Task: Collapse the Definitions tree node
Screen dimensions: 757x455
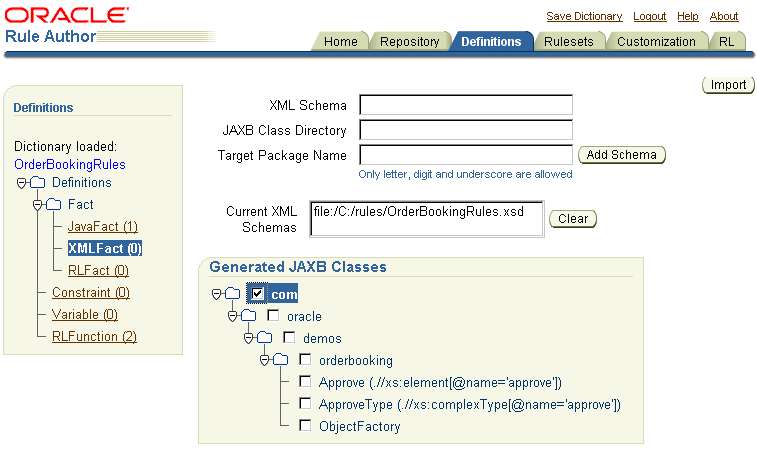Action: [21, 183]
